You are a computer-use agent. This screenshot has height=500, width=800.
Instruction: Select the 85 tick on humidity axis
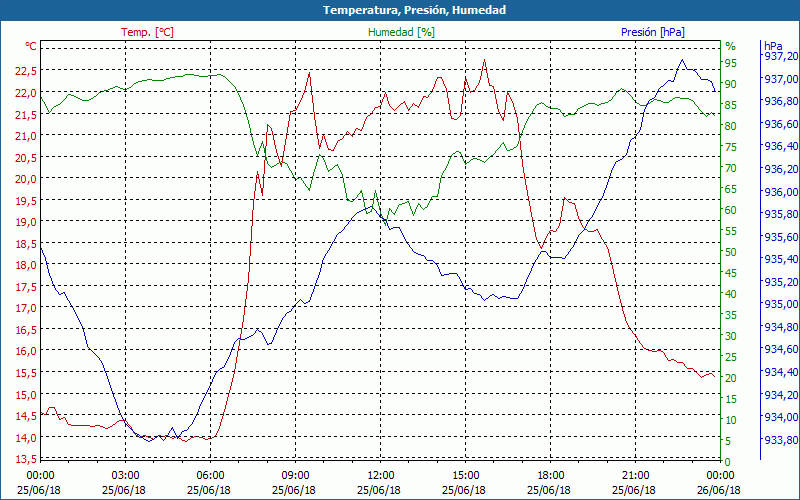[731, 105]
